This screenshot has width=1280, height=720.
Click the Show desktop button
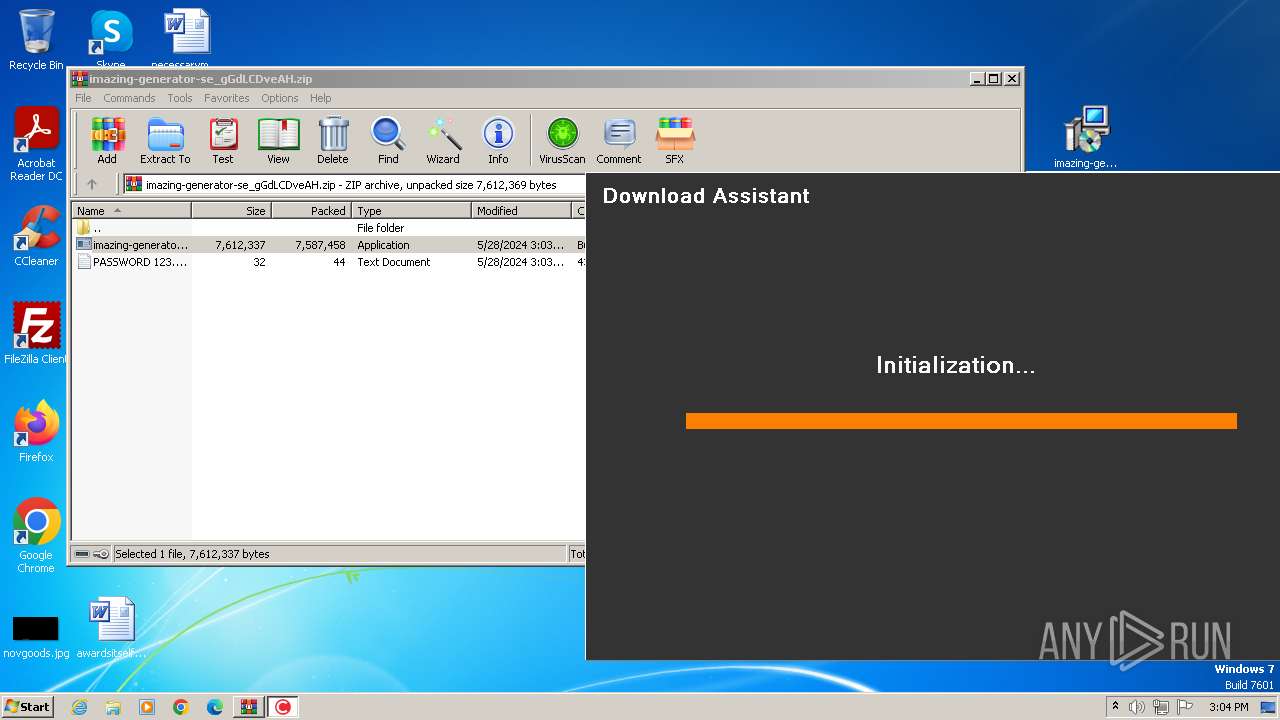tap(1268, 707)
